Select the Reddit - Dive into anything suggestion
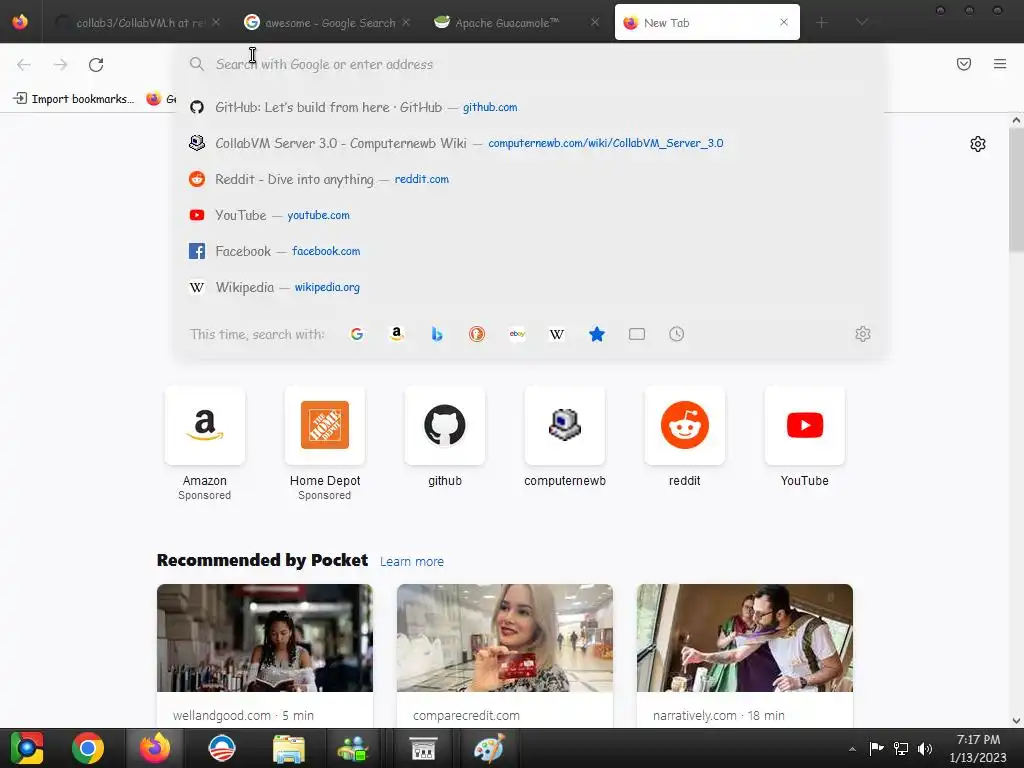The width and height of the screenshot is (1024, 768). pyautogui.click(x=529, y=179)
